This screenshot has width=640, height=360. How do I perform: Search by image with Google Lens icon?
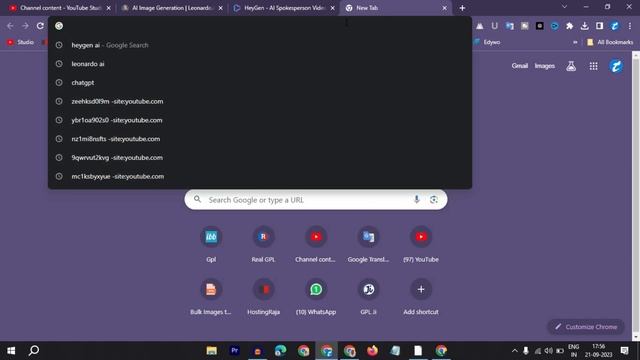click(x=433, y=199)
